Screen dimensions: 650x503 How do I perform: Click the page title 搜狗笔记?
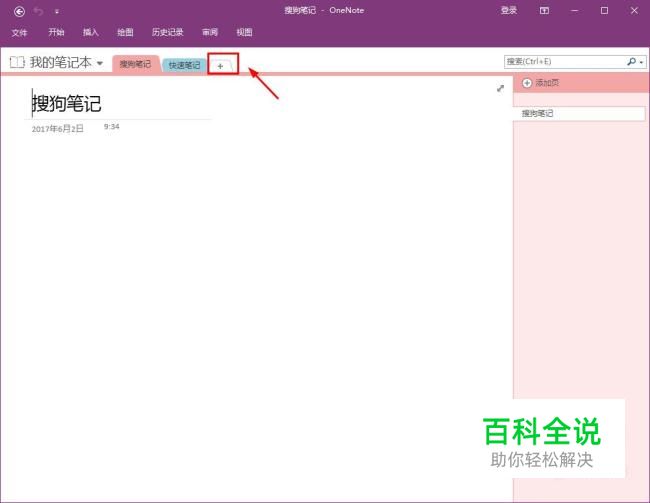click(67, 103)
